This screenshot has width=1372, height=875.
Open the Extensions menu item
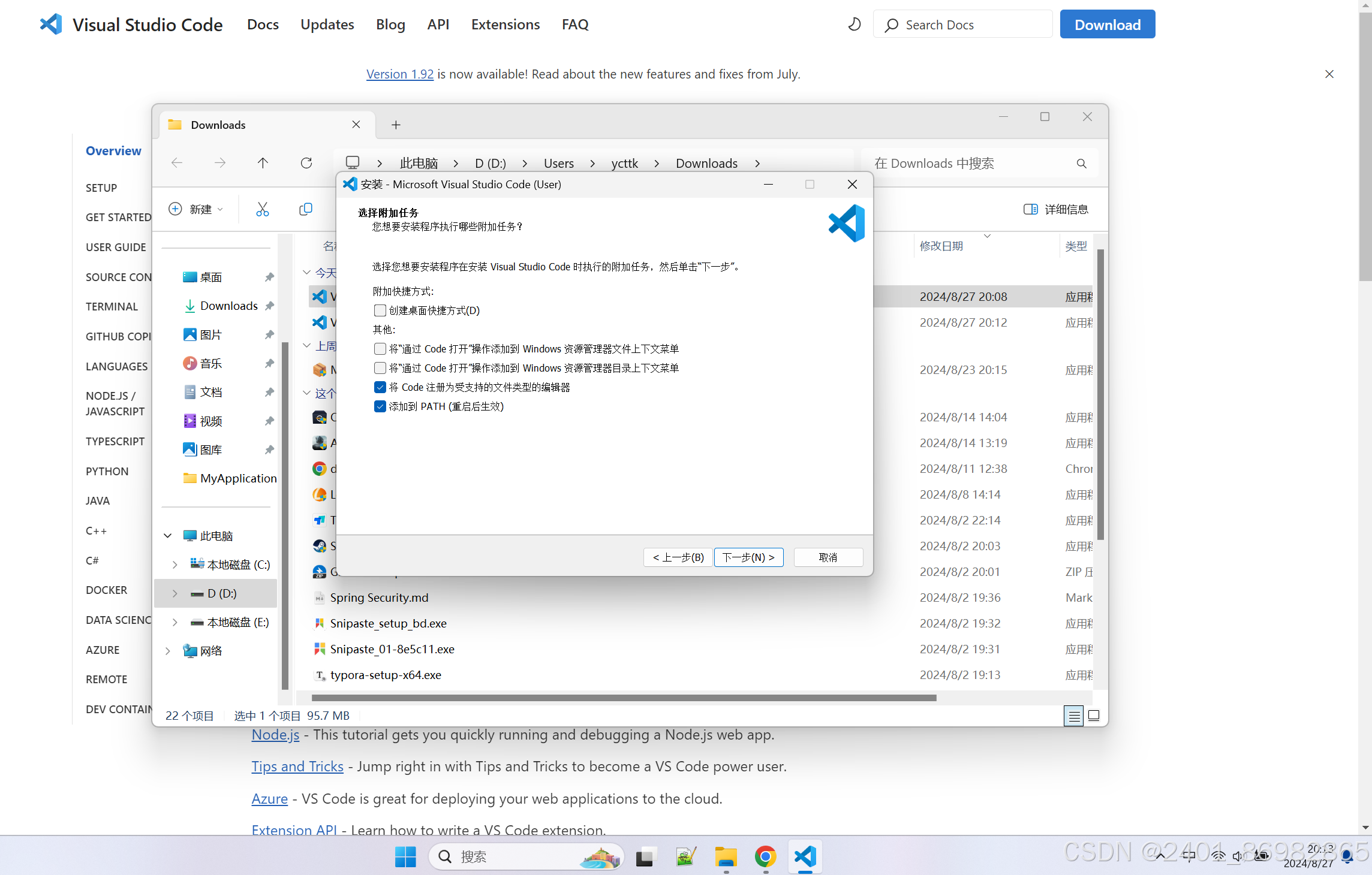(x=506, y=25)
